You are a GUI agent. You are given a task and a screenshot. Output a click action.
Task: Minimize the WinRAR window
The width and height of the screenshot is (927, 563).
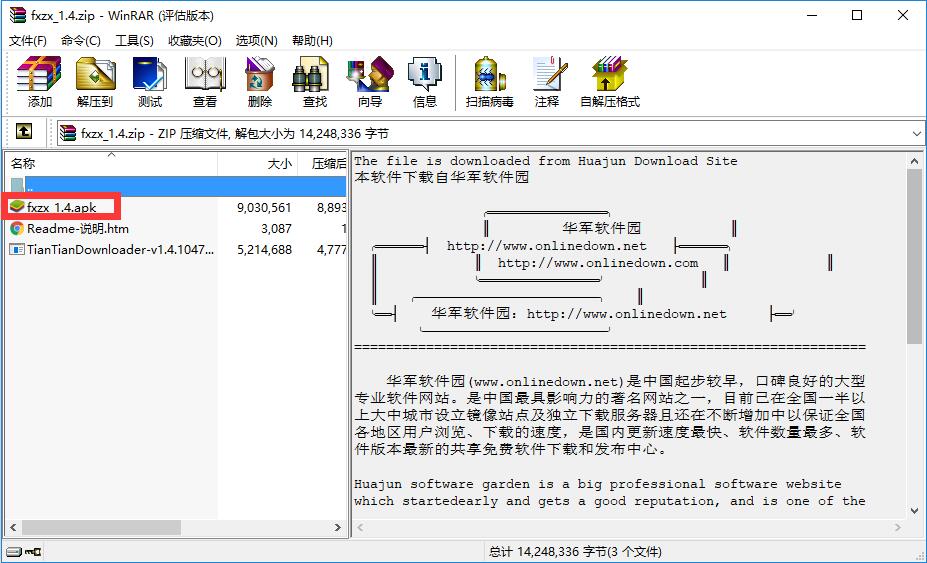(811, 15)
